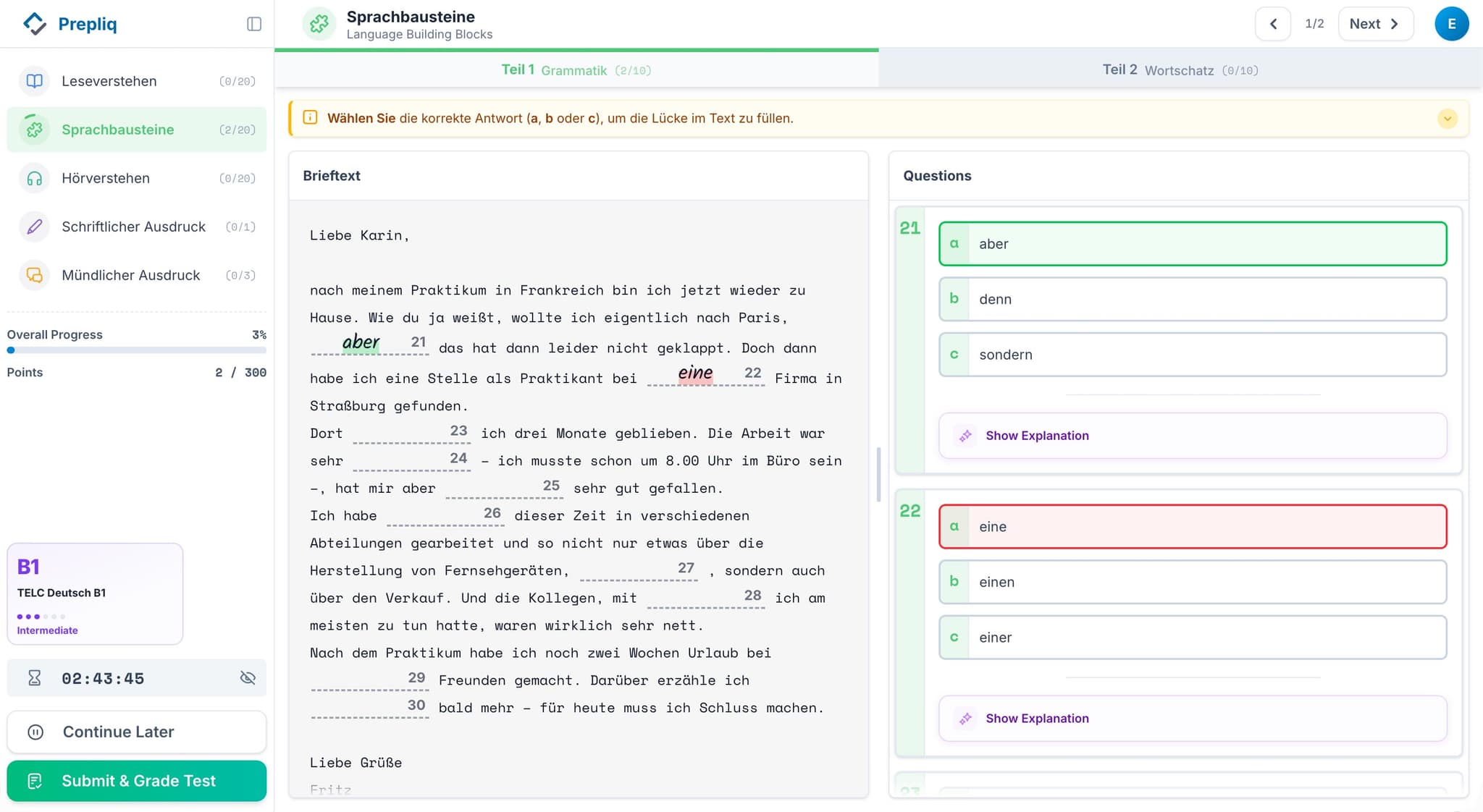This screenshot has height=812, width=1483.
Task: Show Explanation for question 22
Action: pyautogui.click(x=1193, y=719)
